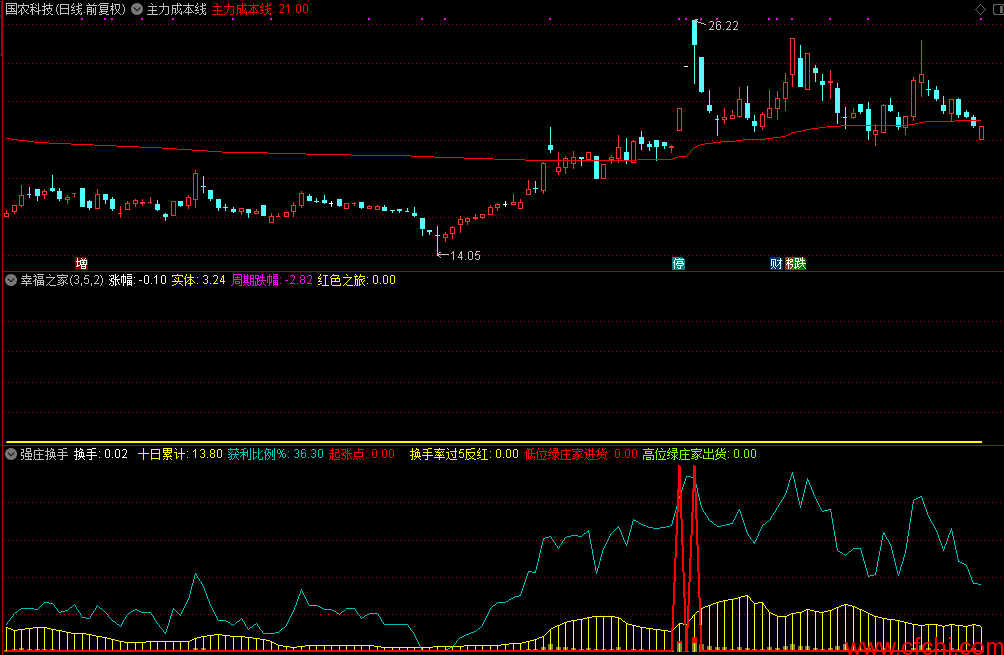Click the 强庄换手 indicator name

click(x=44, y=454)
